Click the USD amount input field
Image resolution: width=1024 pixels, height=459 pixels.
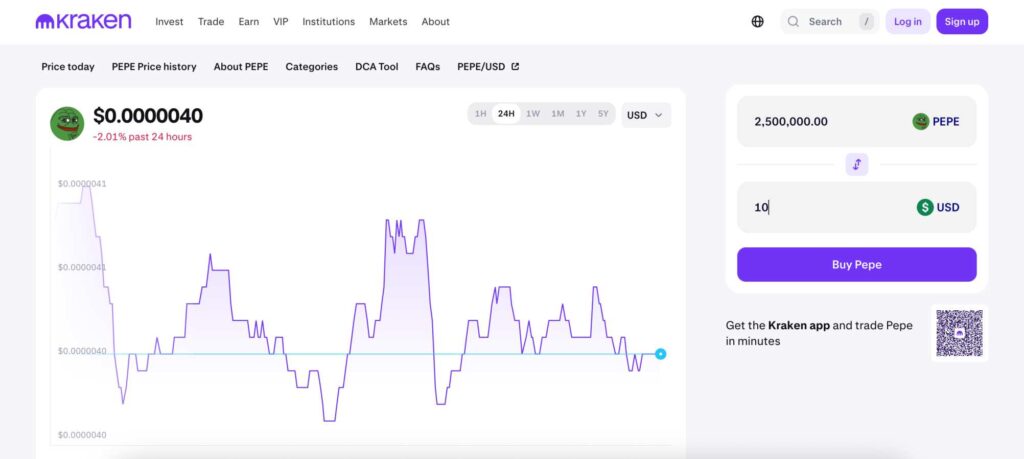[x=857, y=208]
